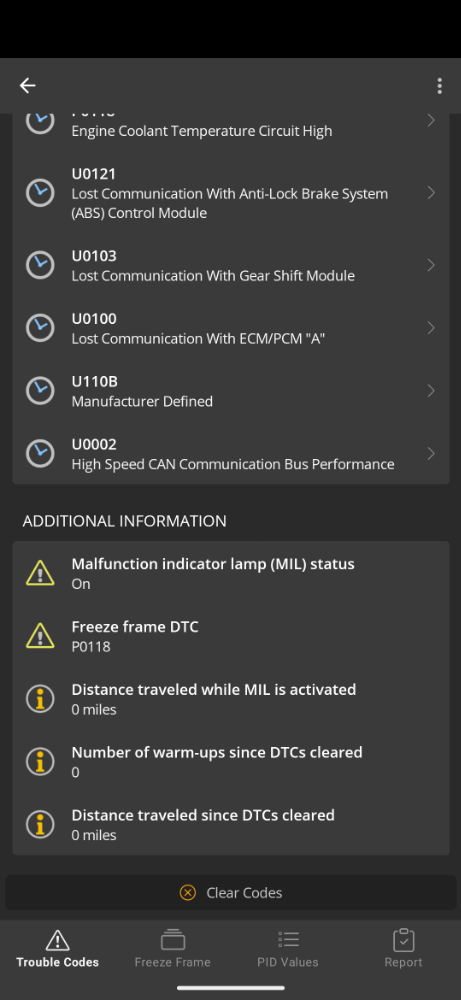Image resolution: width=461 pixels, height=1000 pixels.
Task: Expand U0002 CAN bus code chevron
Action: click(x=431, y=453)
